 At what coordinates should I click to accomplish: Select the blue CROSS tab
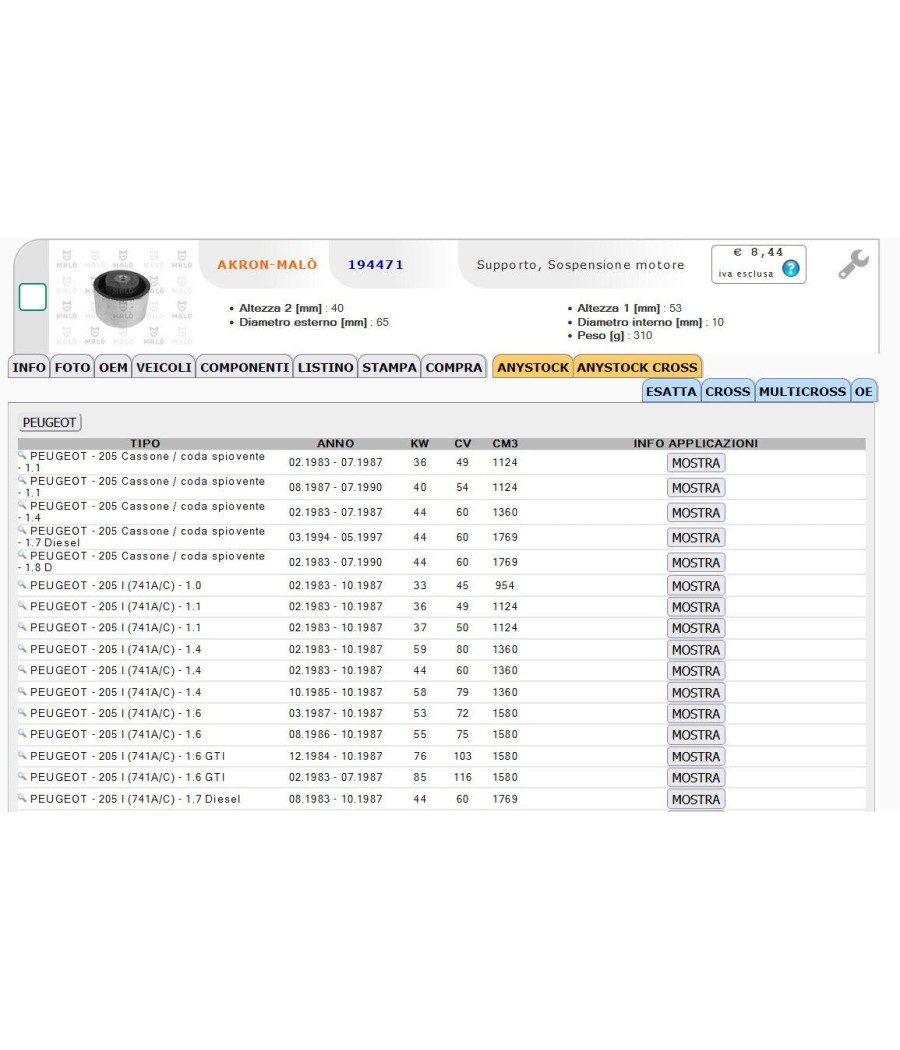(728, 391)
